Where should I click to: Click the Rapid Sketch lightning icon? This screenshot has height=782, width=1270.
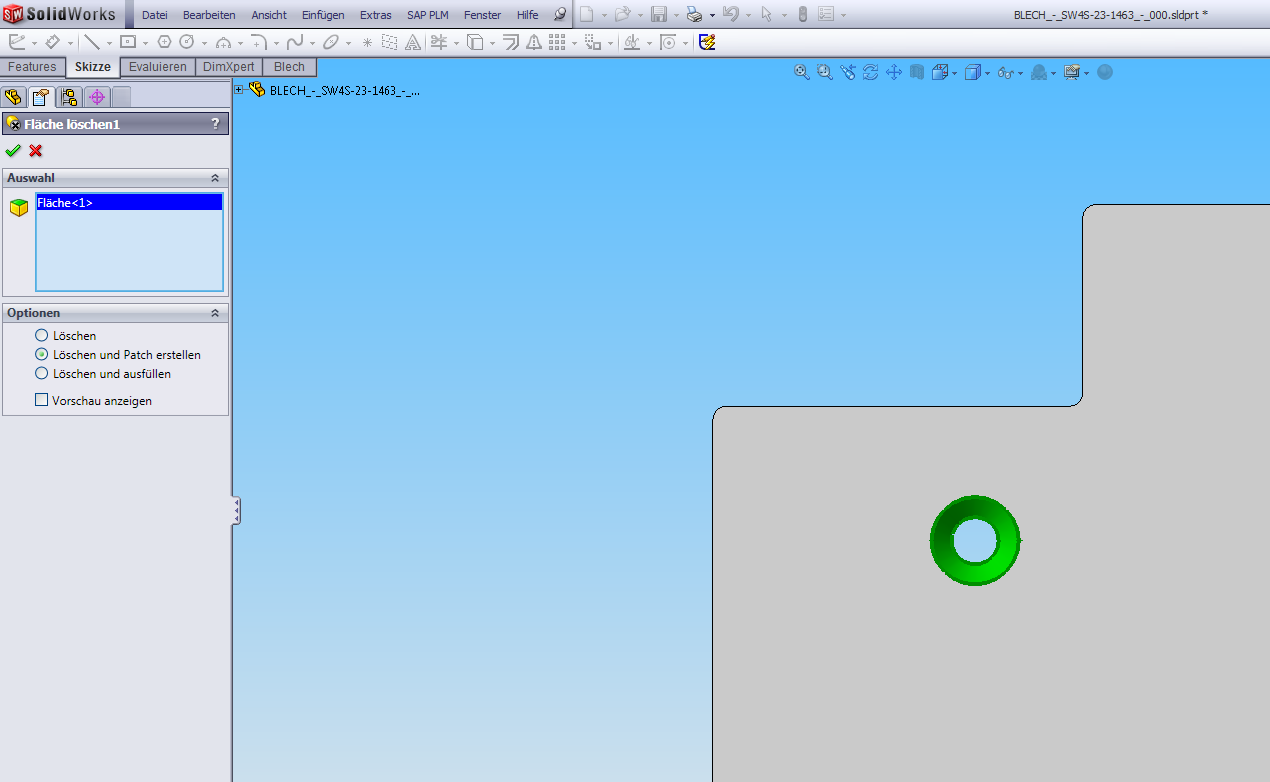tap(707, 42)
